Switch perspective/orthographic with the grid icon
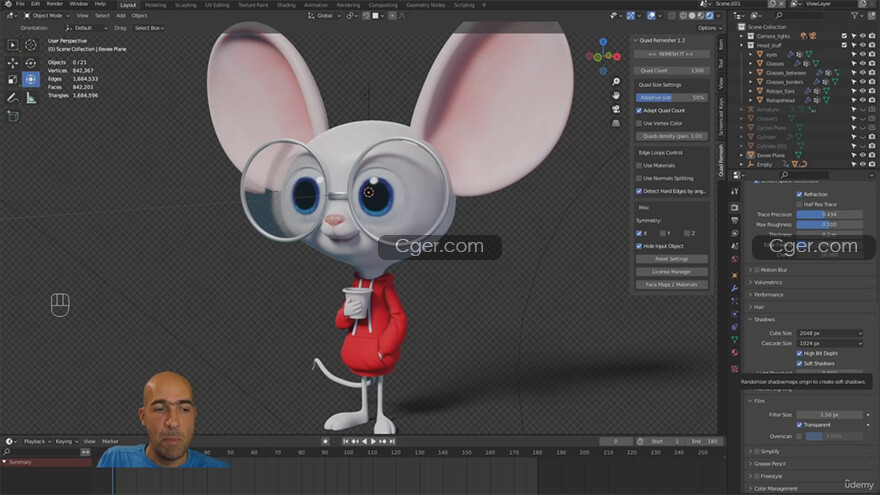This screenshot has height=495, width=880. pos(616,122)
